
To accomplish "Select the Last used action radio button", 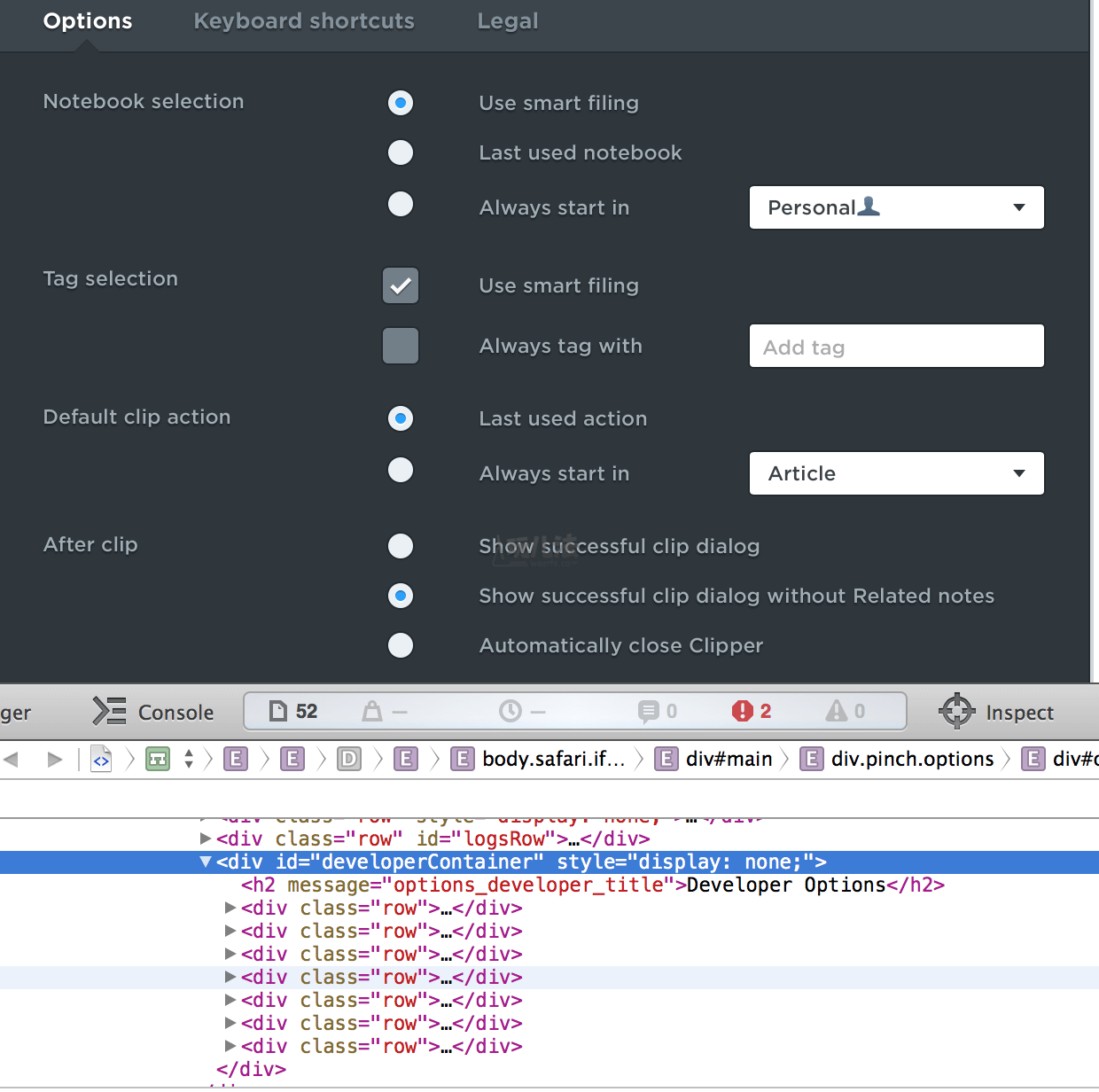I will pyautogui.click(x=401, y=418).
